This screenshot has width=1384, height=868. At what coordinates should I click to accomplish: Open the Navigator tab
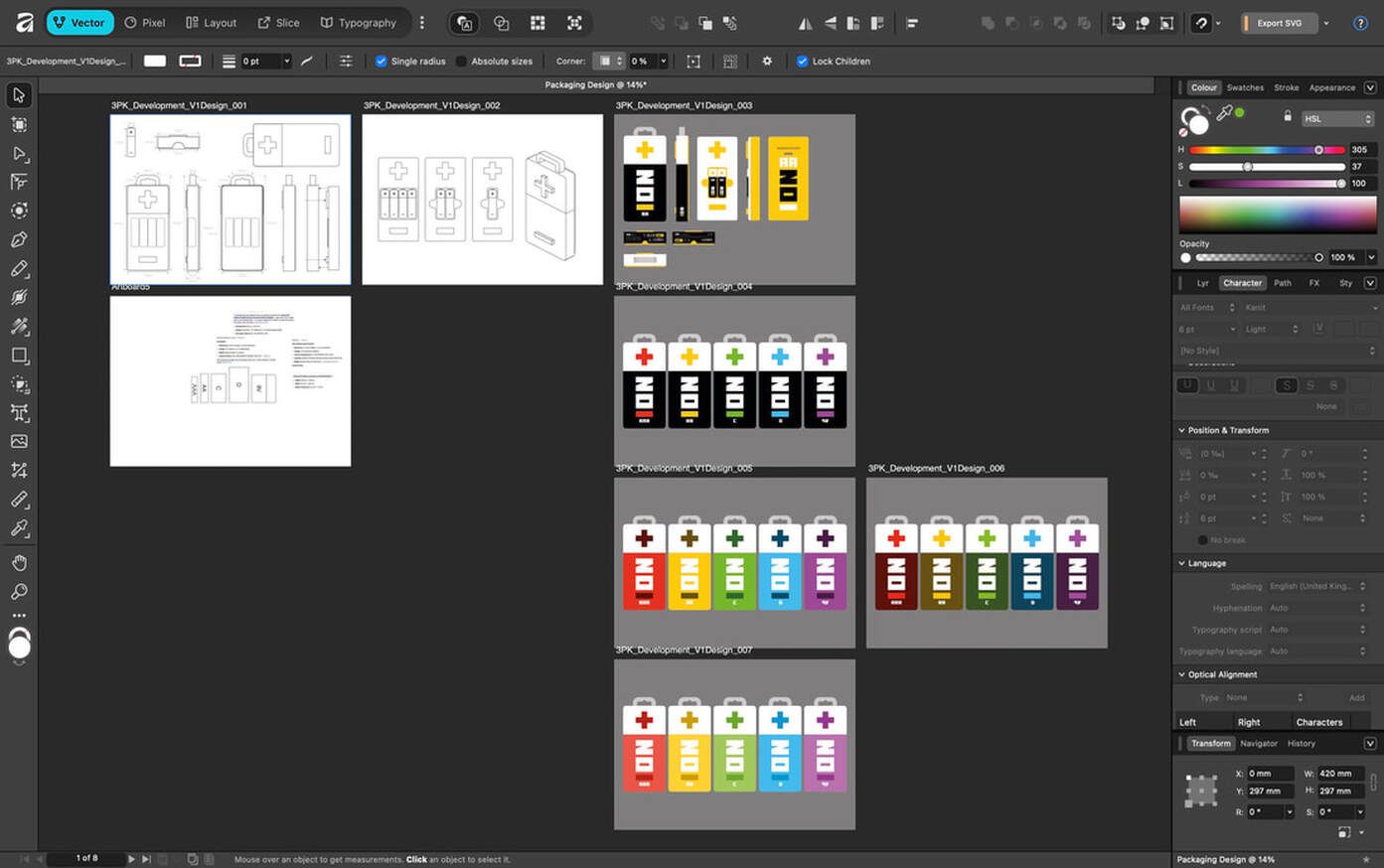pyautogui.click(x=1258, y=743)
